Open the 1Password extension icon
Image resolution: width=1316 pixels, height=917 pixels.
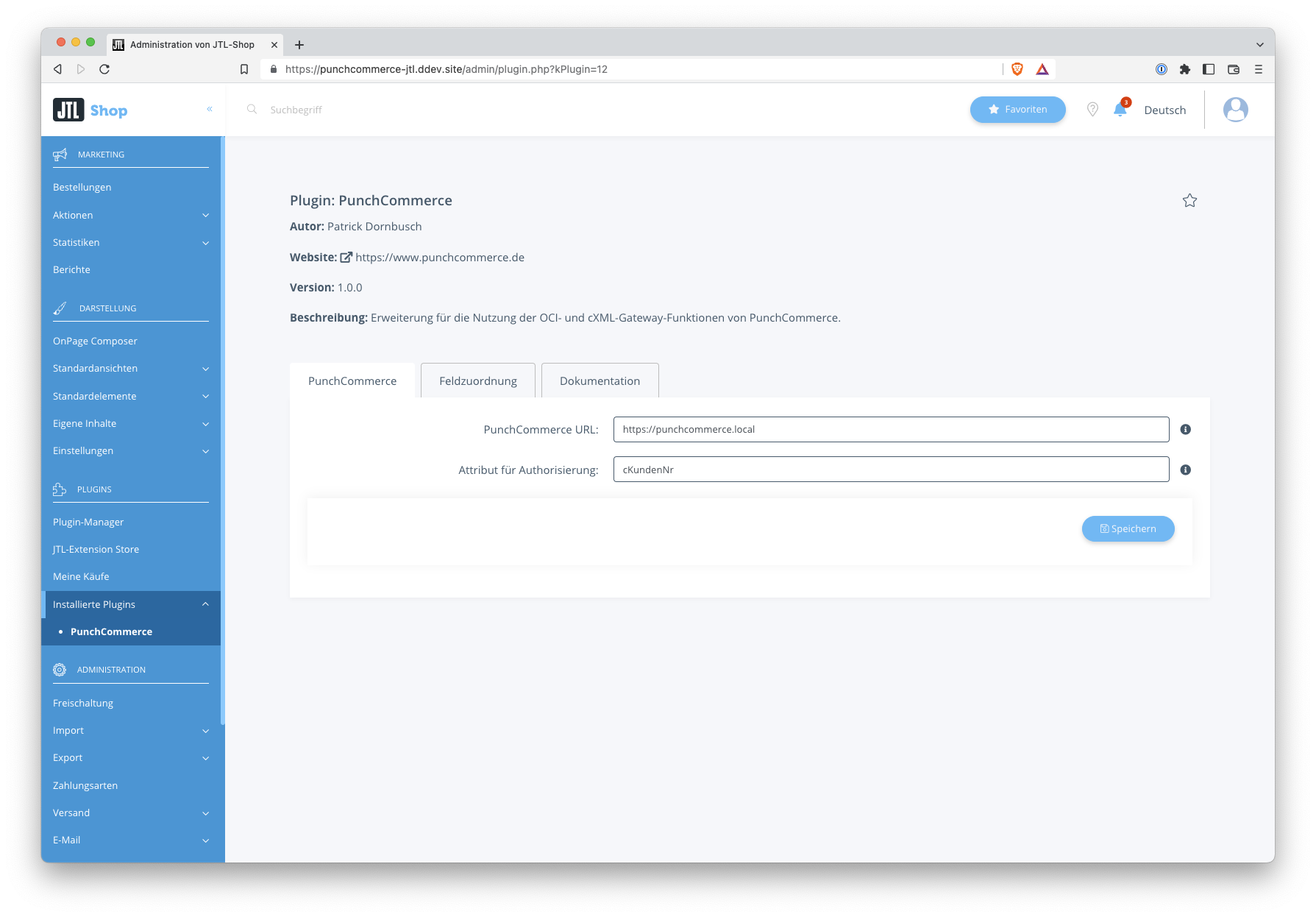[1162, 69]
